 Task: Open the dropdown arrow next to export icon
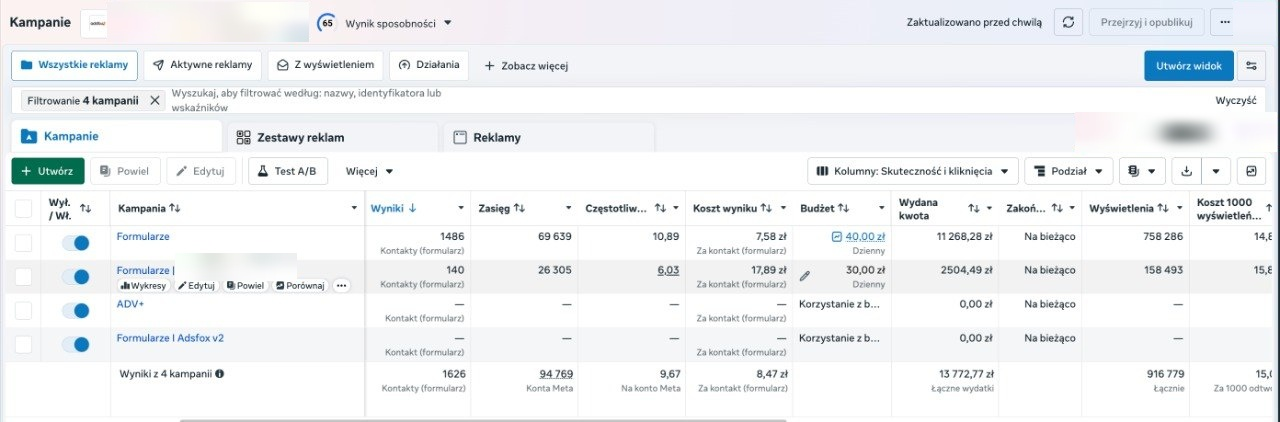[1216, 171]
